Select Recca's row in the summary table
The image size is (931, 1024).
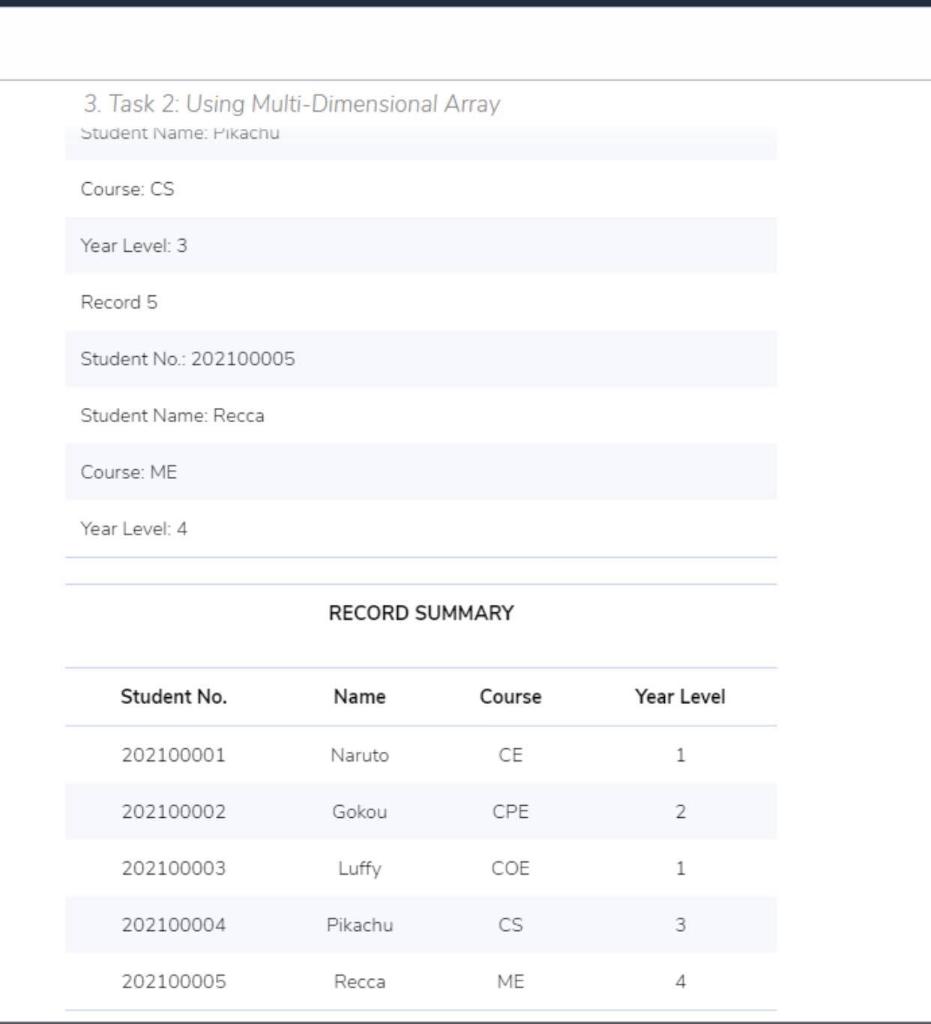pyautogui.click(x=421, y=981)
